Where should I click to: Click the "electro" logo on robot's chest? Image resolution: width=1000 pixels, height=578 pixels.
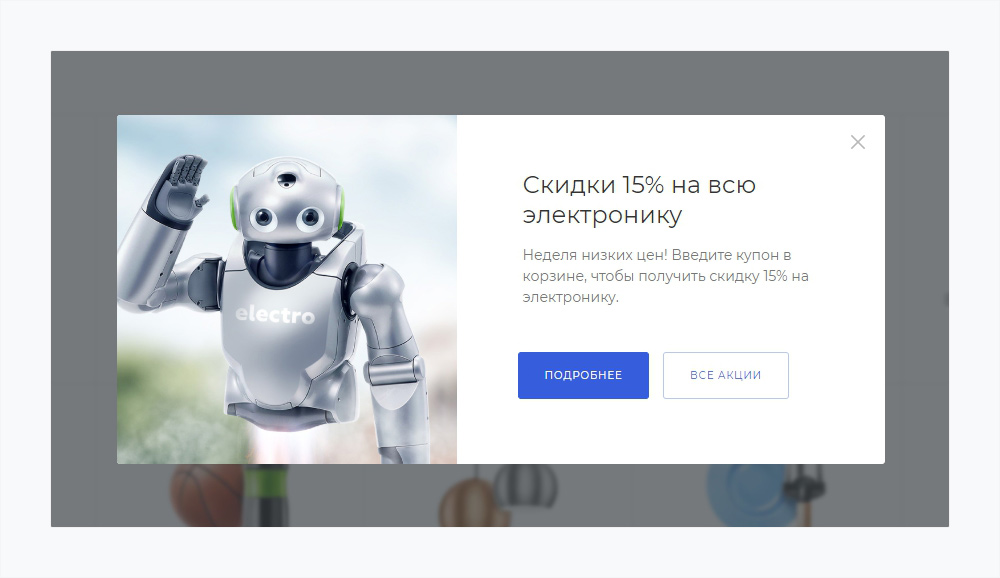pyautogui.click(x=274, y=316)
